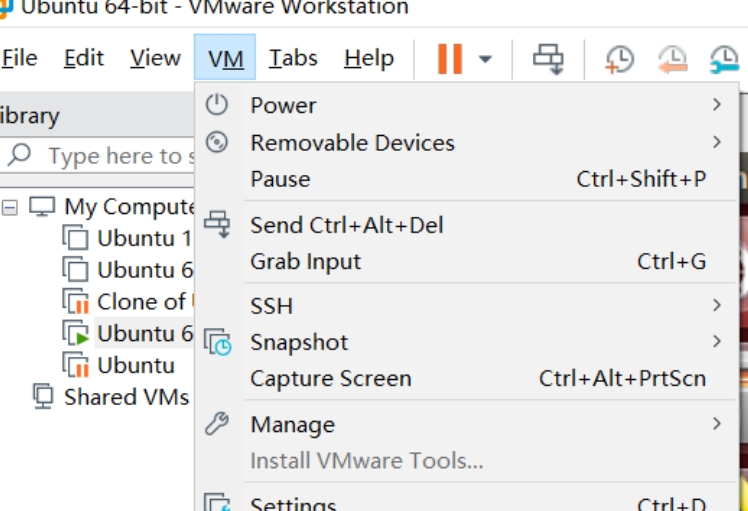Click the Snapshot submenu arrow
Screen dimensions: 748x511
717,341
